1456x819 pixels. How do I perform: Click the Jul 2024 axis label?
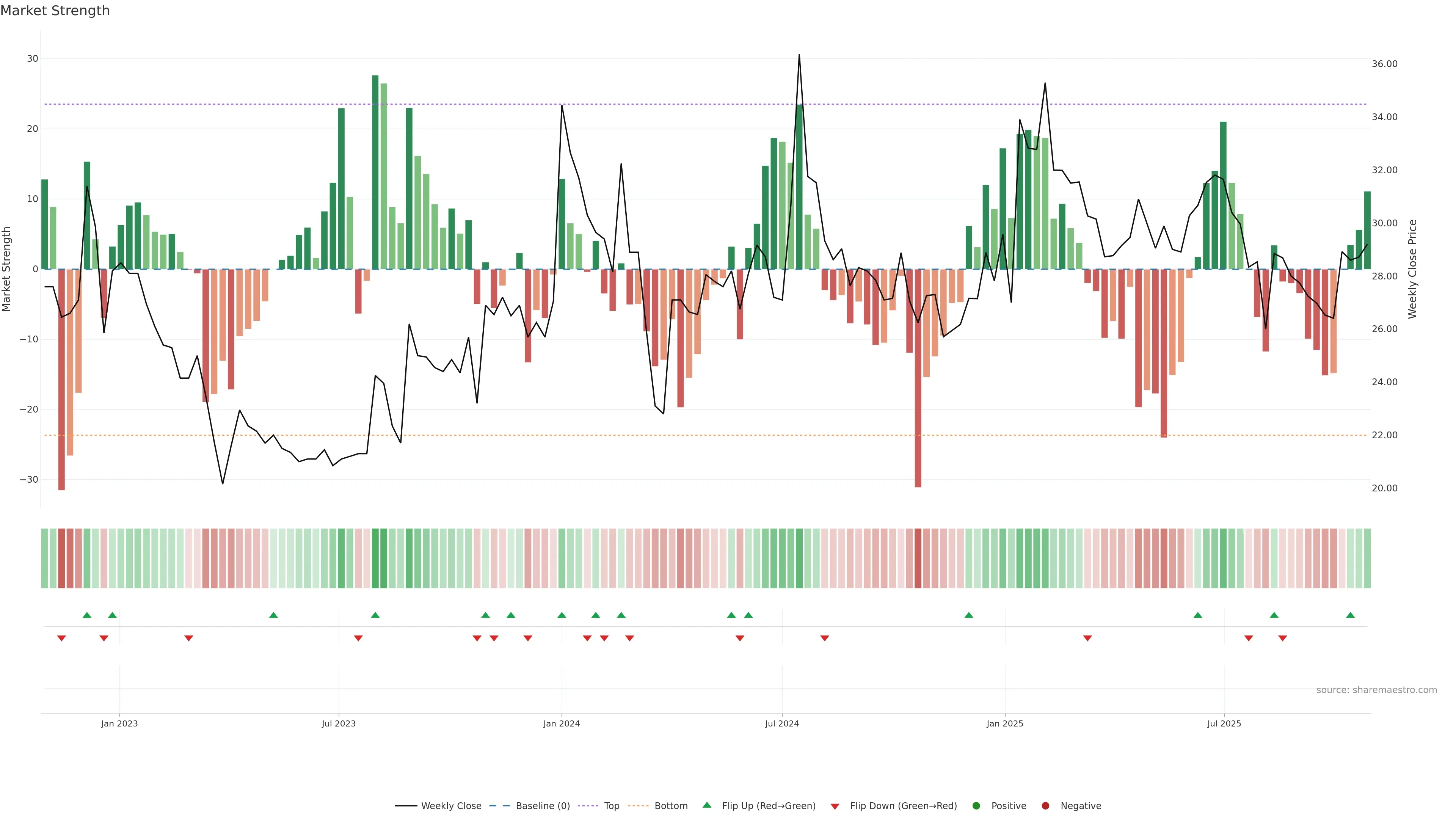(x=782, y=723)
